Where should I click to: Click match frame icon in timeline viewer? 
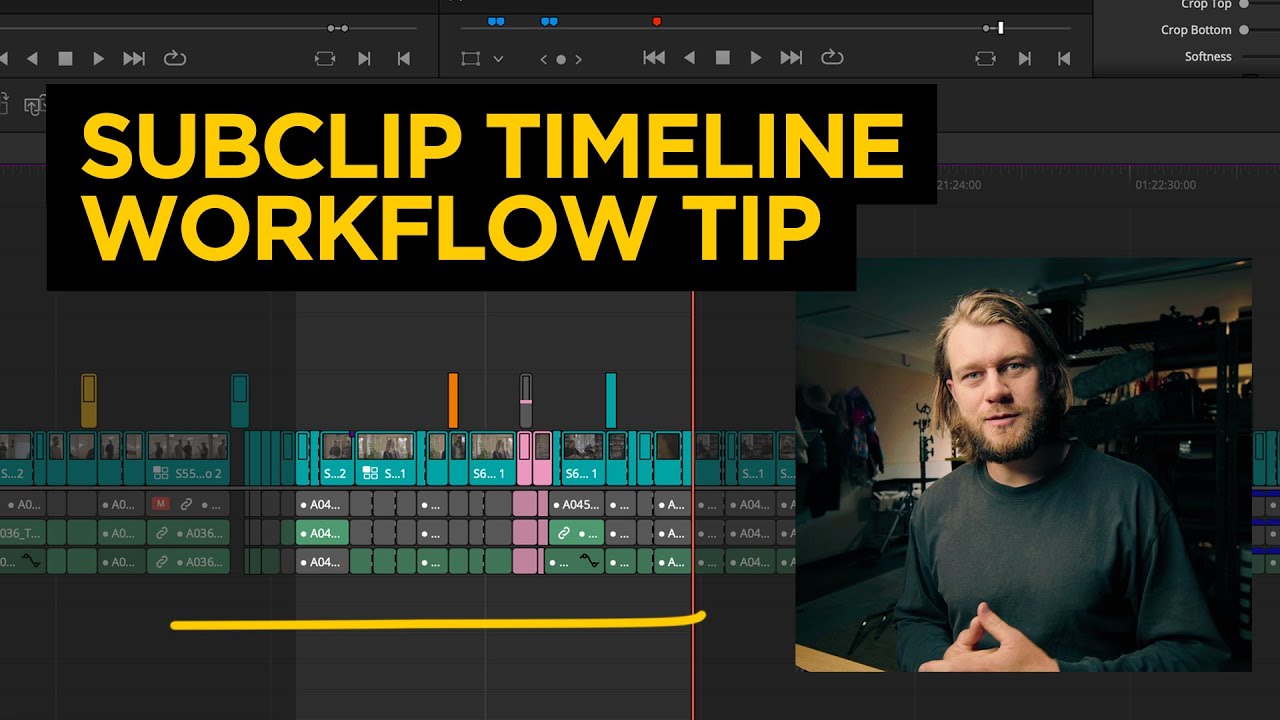(x=985, y=59)
